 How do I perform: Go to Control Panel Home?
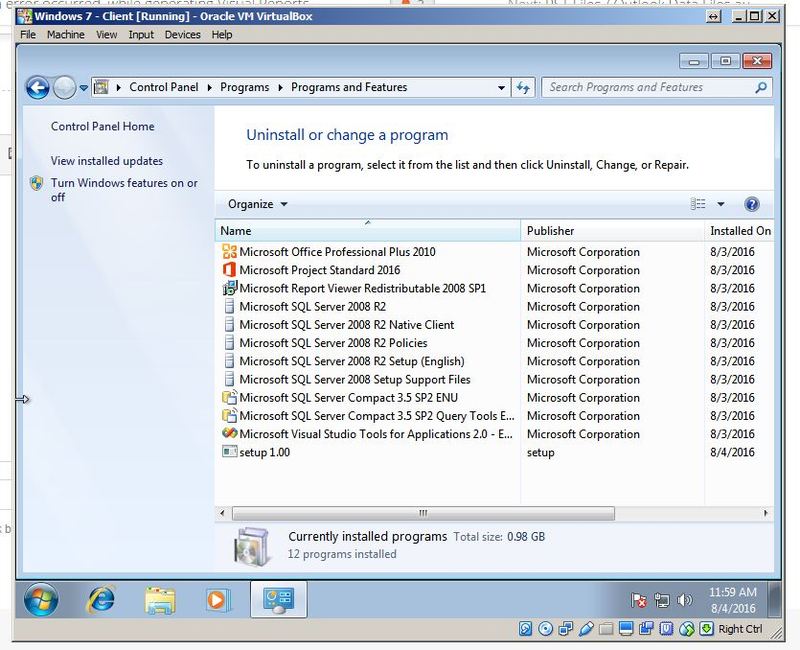point(103,127)
